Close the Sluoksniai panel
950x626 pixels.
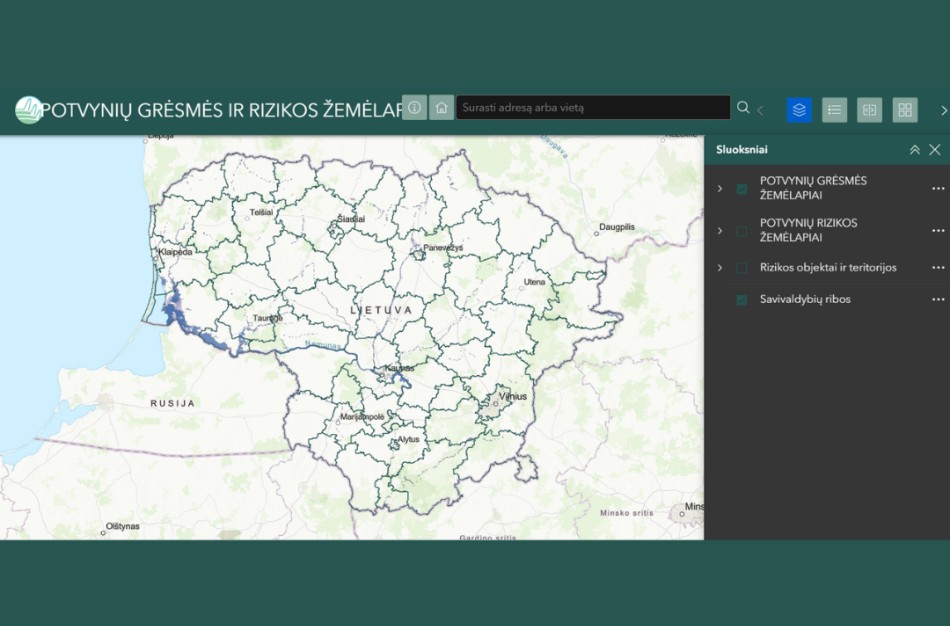tap(935, 148)
